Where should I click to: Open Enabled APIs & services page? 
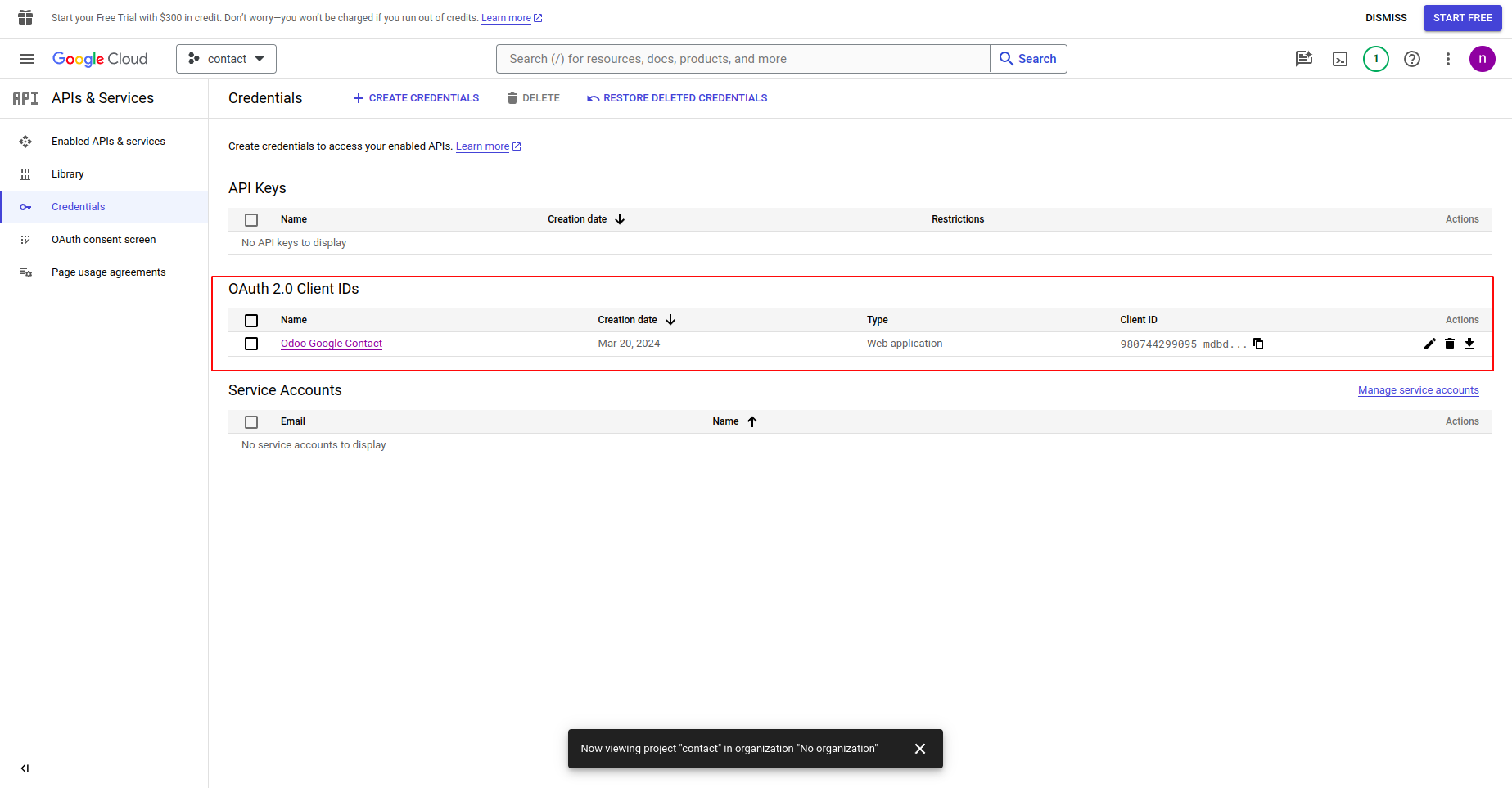[x=104, y=142]
